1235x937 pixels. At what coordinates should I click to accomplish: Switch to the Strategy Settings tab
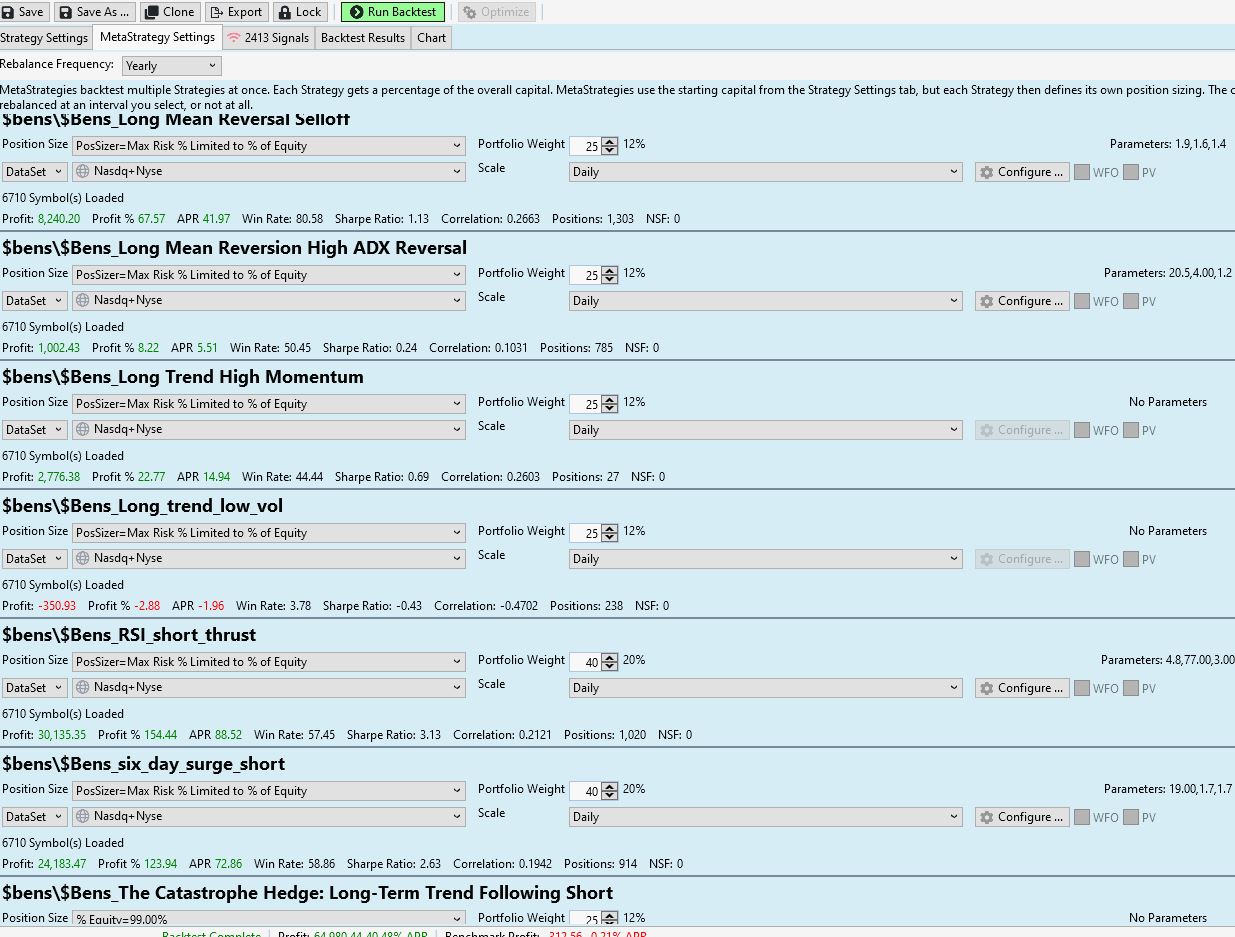(x=45, y=38)
